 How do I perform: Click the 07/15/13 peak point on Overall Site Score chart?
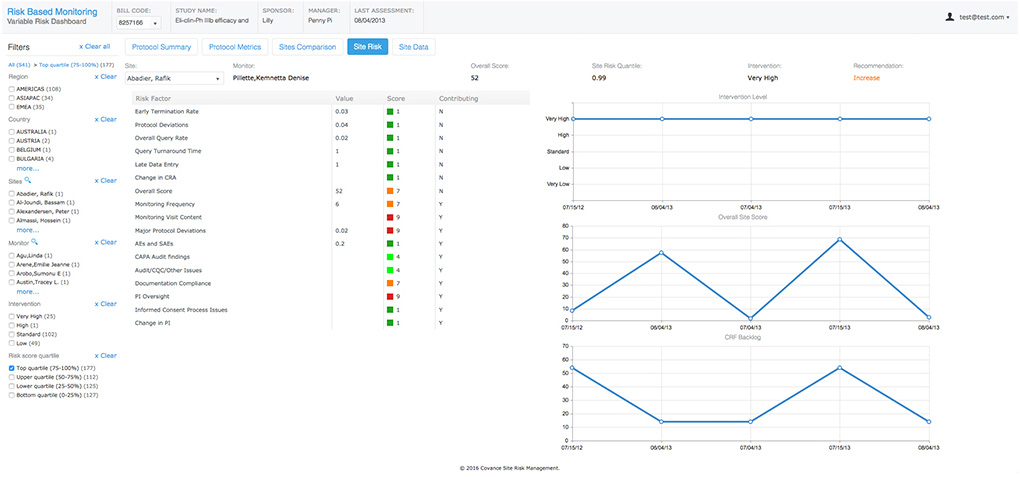click(840, 239)
